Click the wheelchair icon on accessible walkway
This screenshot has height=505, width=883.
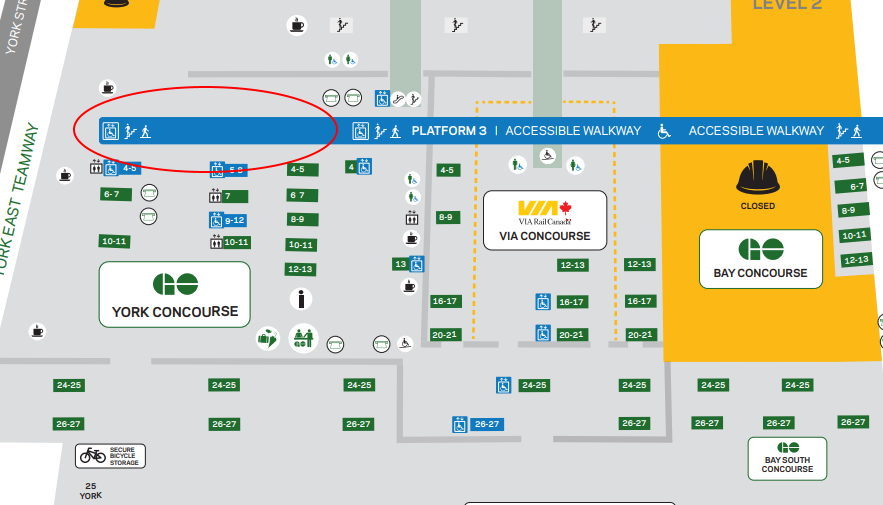point(665,131)
